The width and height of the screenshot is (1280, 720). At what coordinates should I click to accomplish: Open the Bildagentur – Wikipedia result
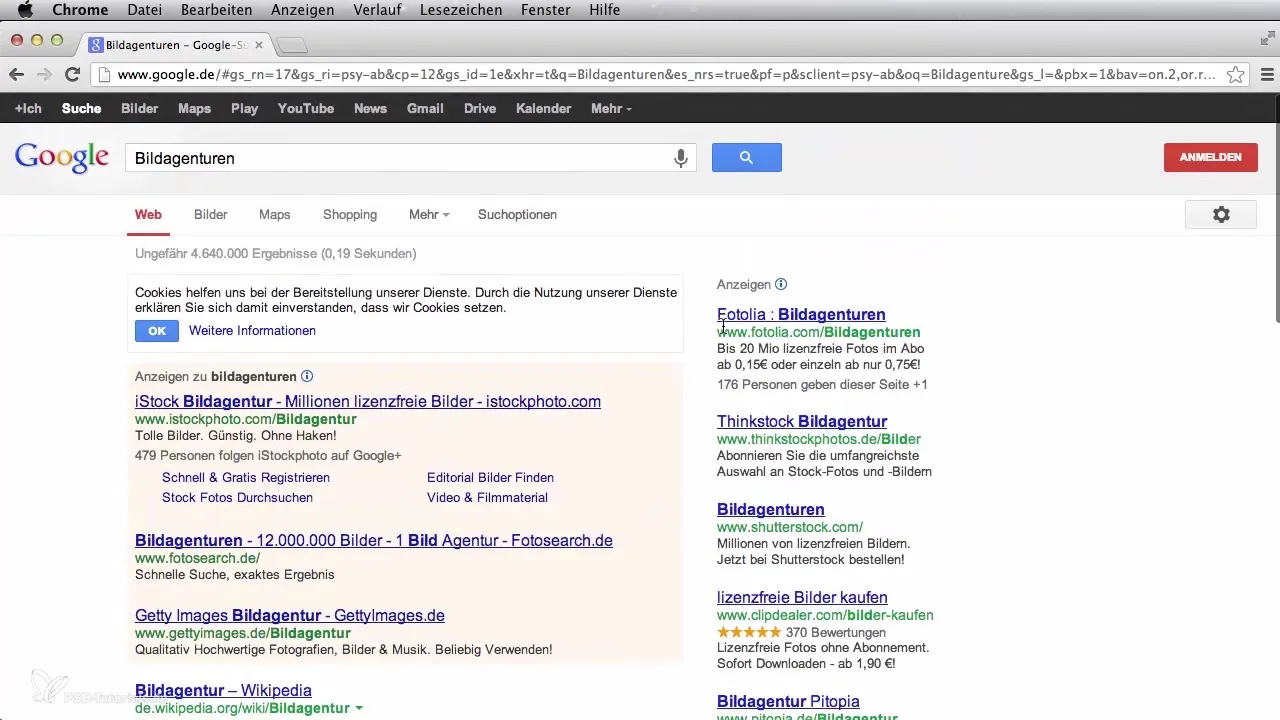click(x=223, y=691)
